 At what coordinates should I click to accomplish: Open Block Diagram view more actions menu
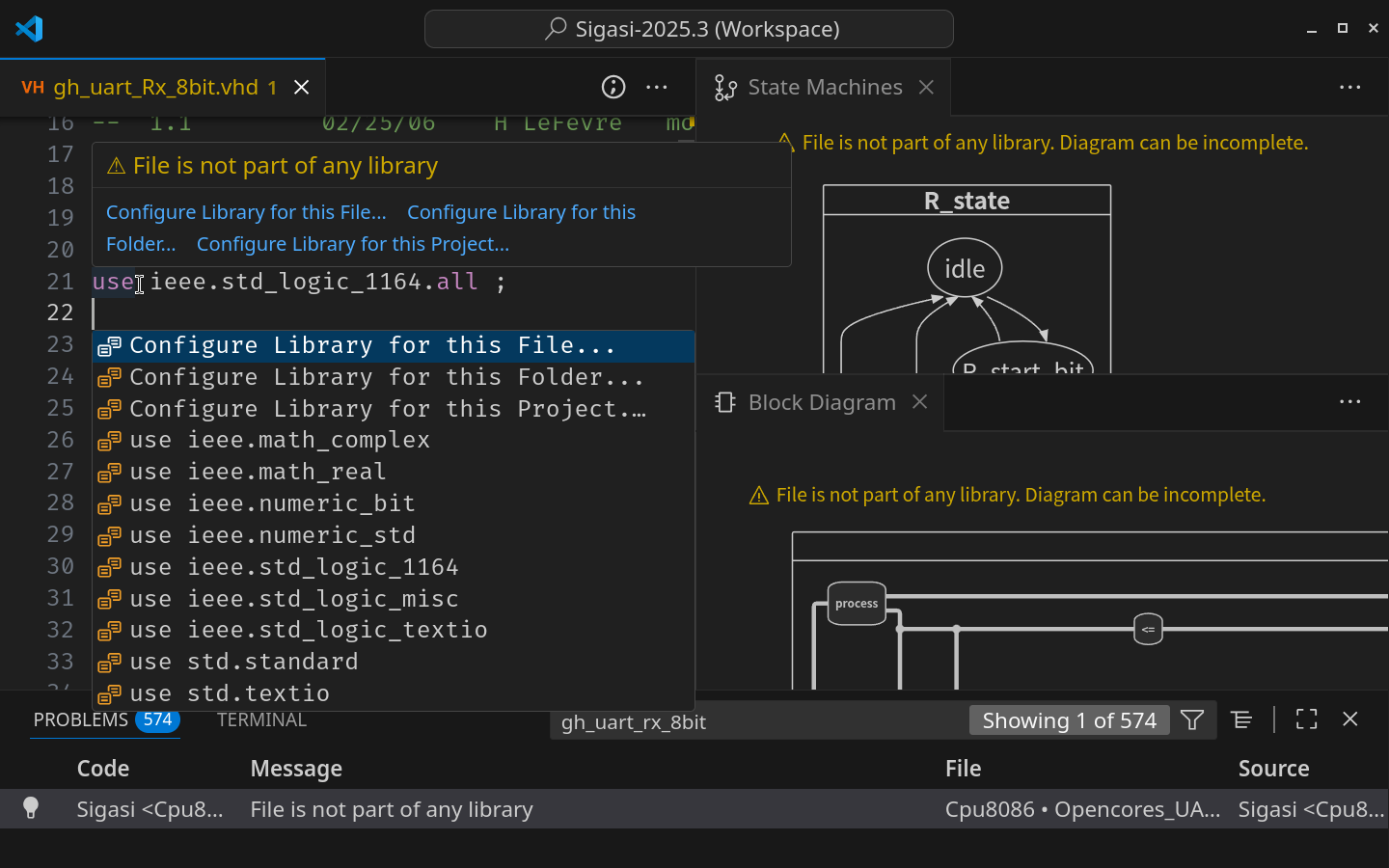coord(1349,402)
